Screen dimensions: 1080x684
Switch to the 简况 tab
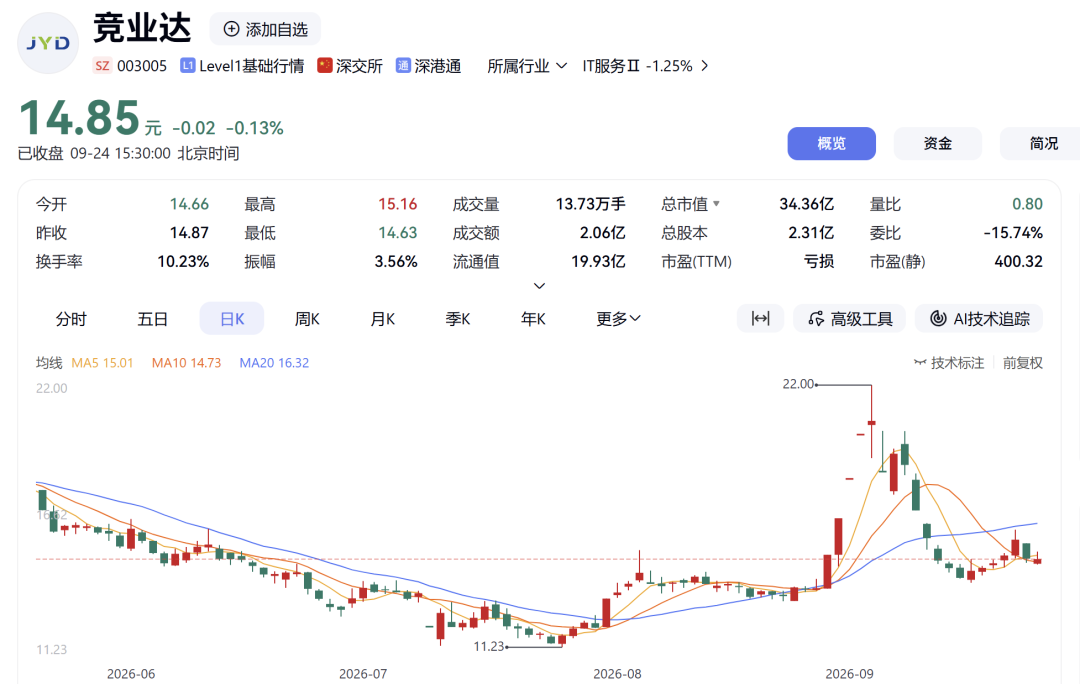[x=1041, y=143]
